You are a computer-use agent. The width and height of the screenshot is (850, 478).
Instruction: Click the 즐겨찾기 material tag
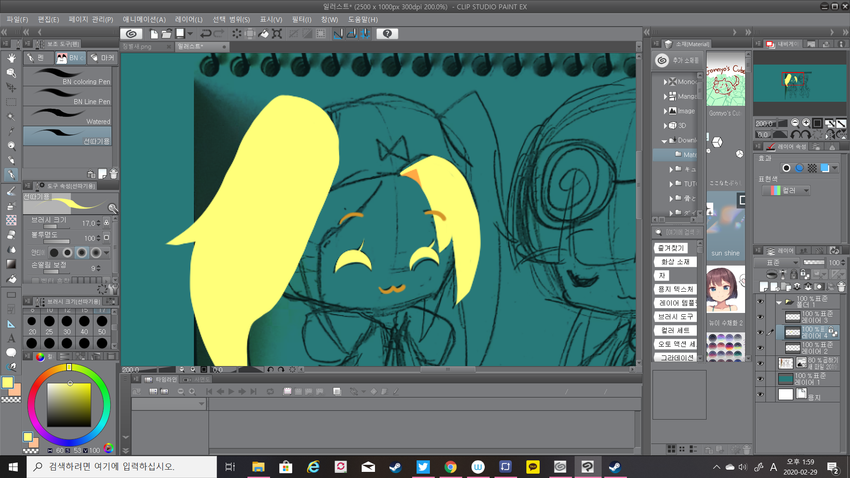pos(671,248)
